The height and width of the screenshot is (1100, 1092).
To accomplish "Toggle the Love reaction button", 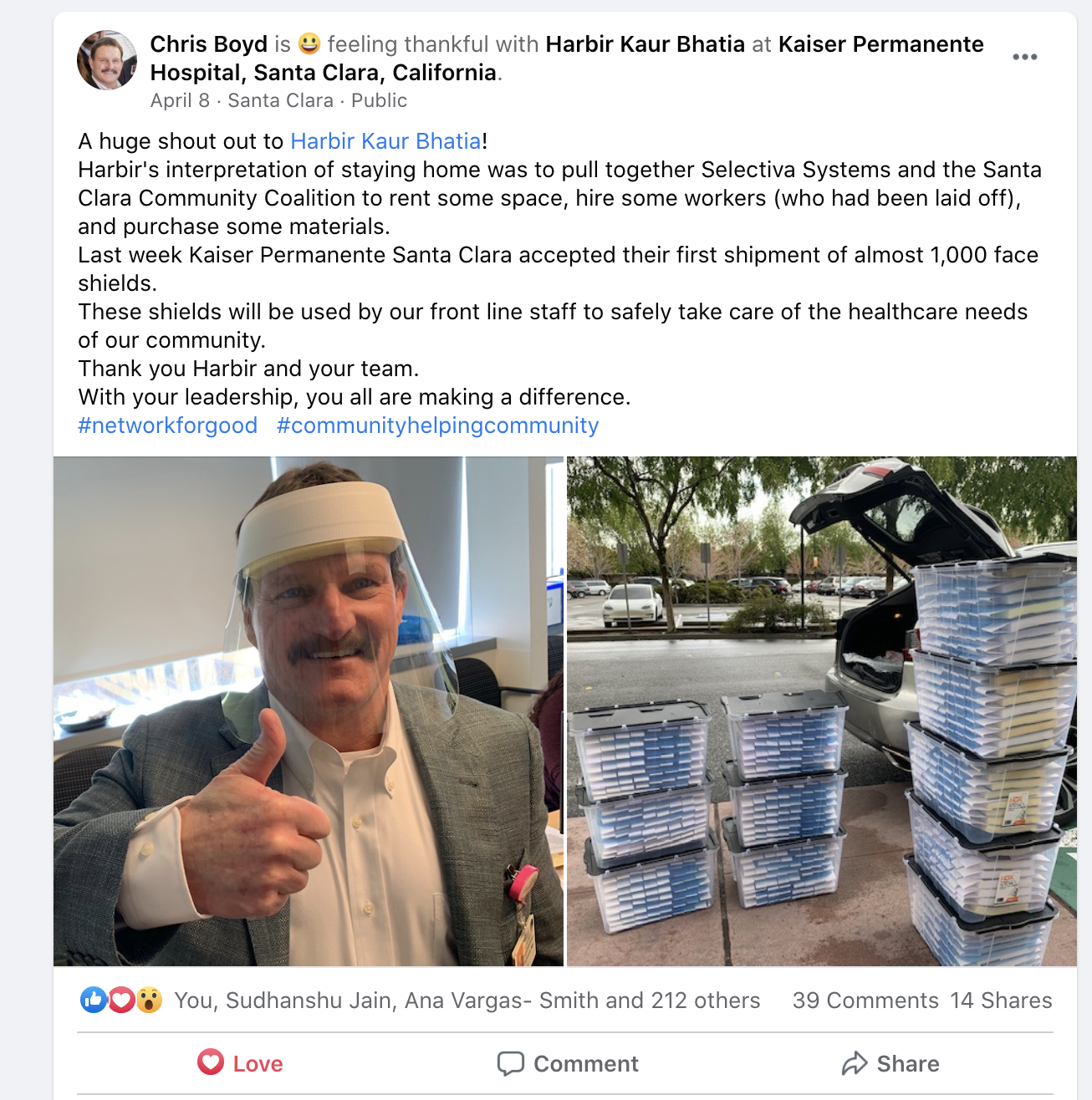I will (240, 1063).
